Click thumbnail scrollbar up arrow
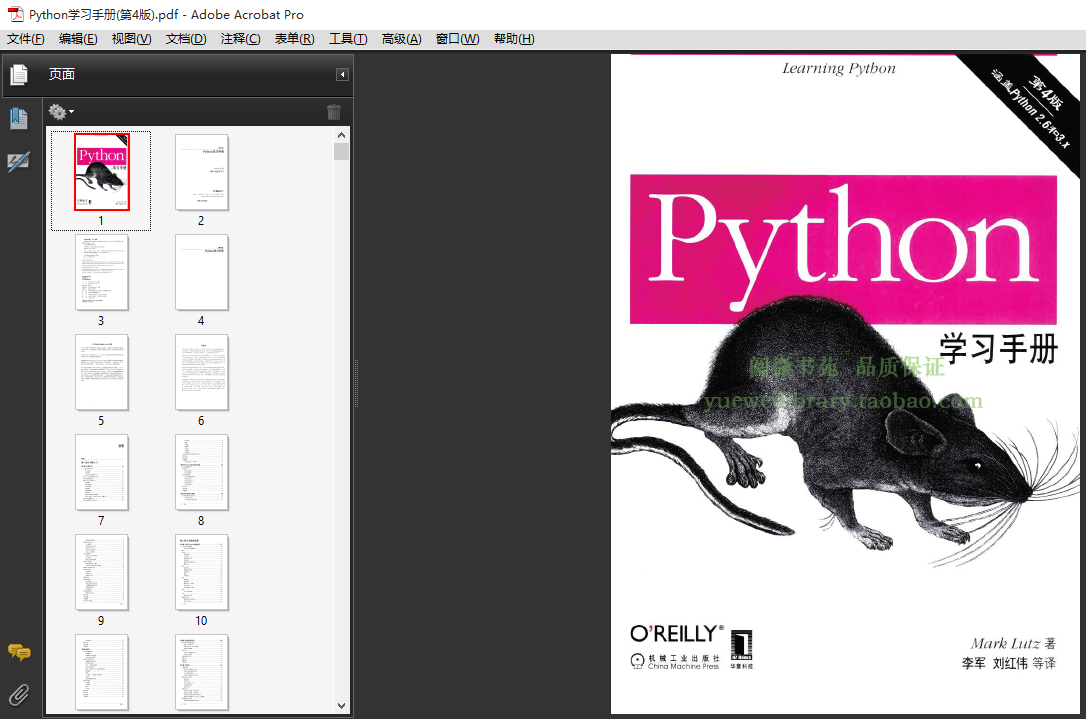Screen dimensions: 1086x719 tap(342, 135)
